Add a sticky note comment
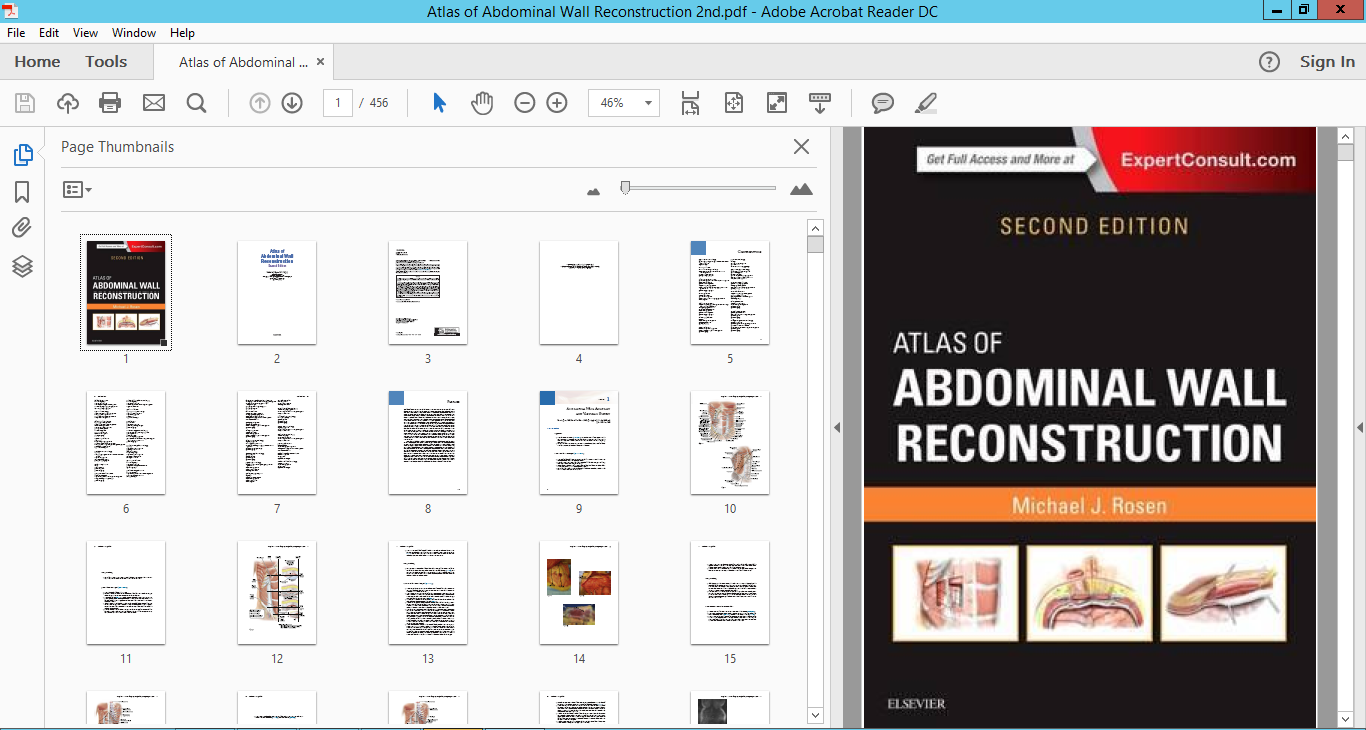The width and height of the screenshot is (1366, 730). click(882, 103)
